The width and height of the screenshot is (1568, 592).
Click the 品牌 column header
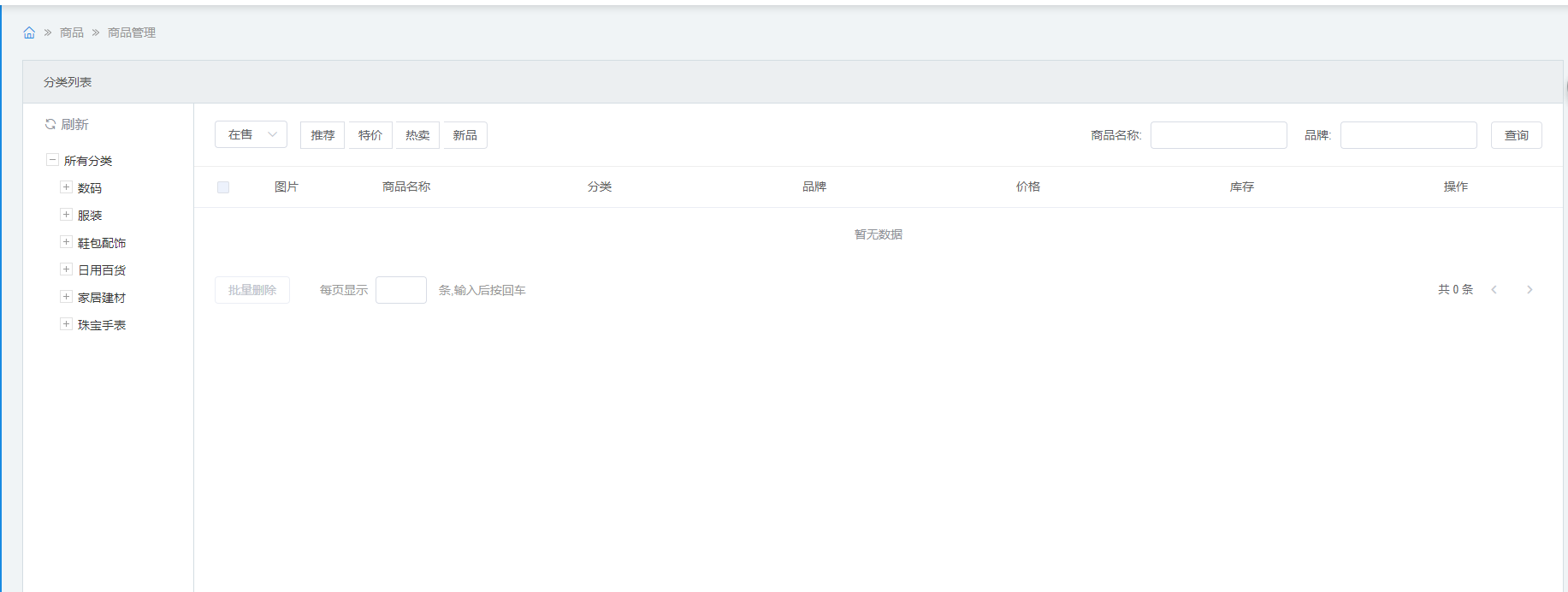point(814,186)
